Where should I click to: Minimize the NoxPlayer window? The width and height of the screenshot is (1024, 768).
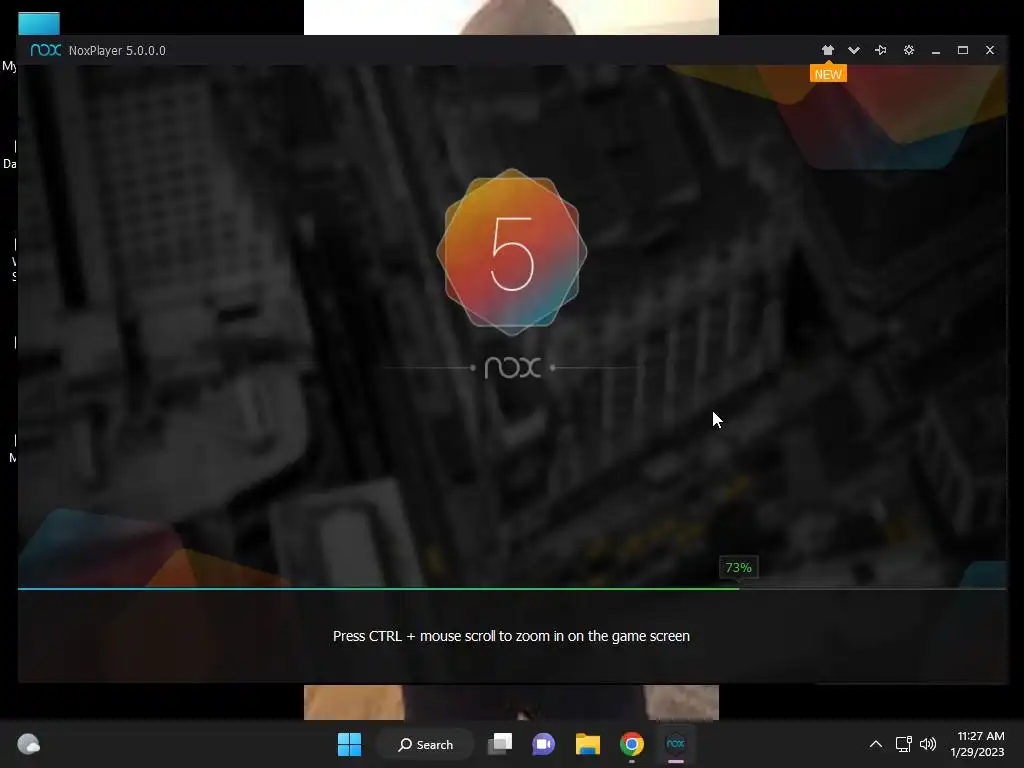click(x=936, y=51)
